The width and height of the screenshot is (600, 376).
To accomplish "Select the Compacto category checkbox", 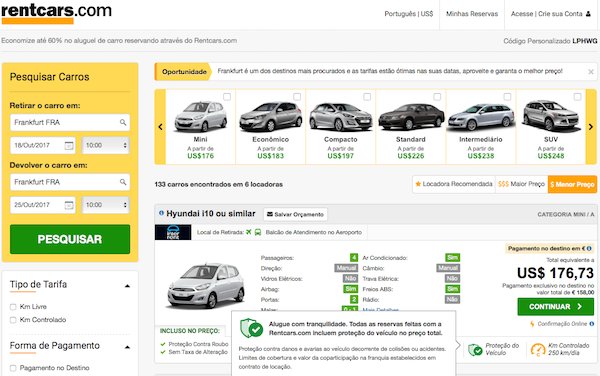I will coord(367,97).
